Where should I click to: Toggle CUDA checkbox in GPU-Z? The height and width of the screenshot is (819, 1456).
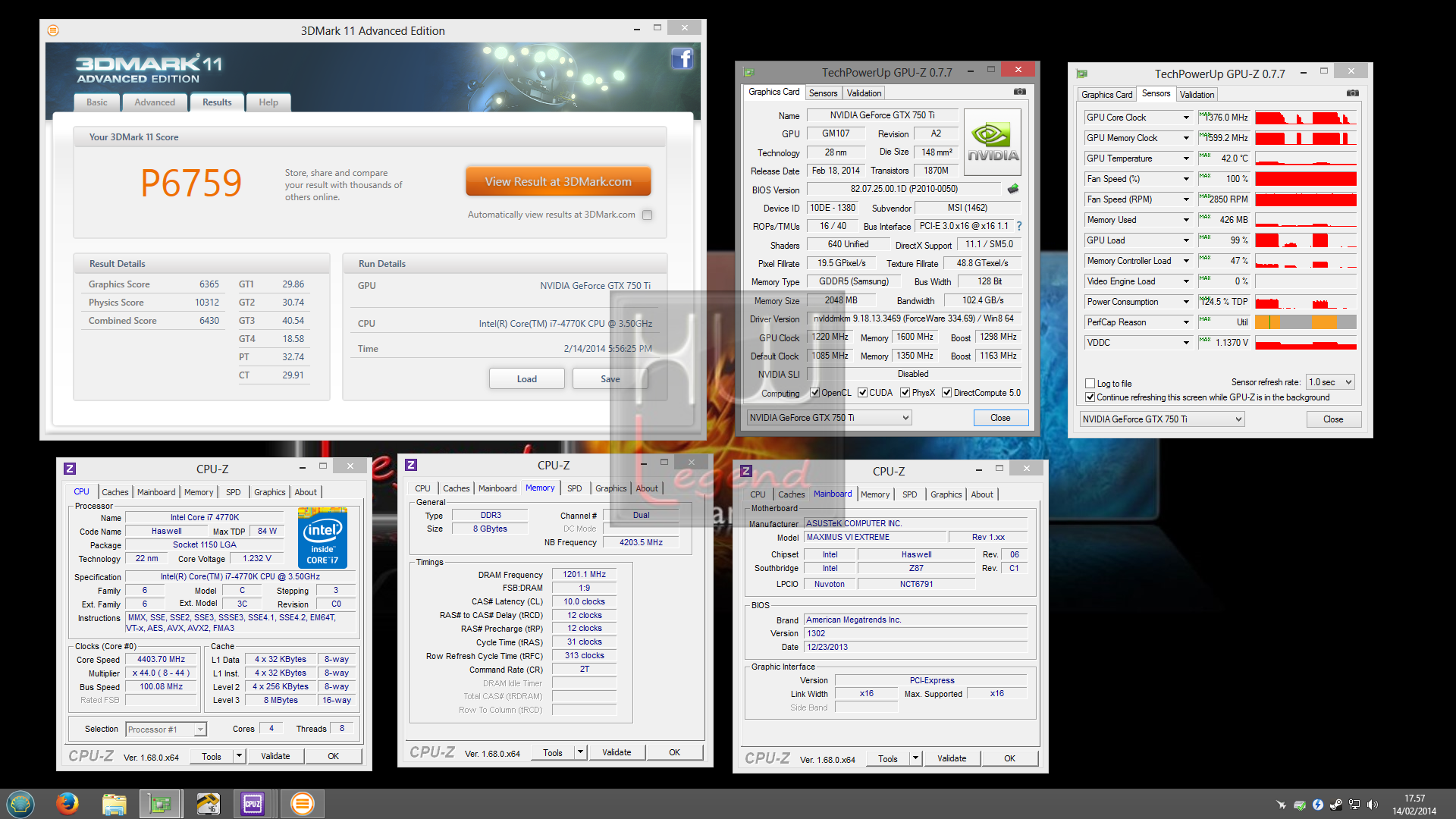pos(862,393)
